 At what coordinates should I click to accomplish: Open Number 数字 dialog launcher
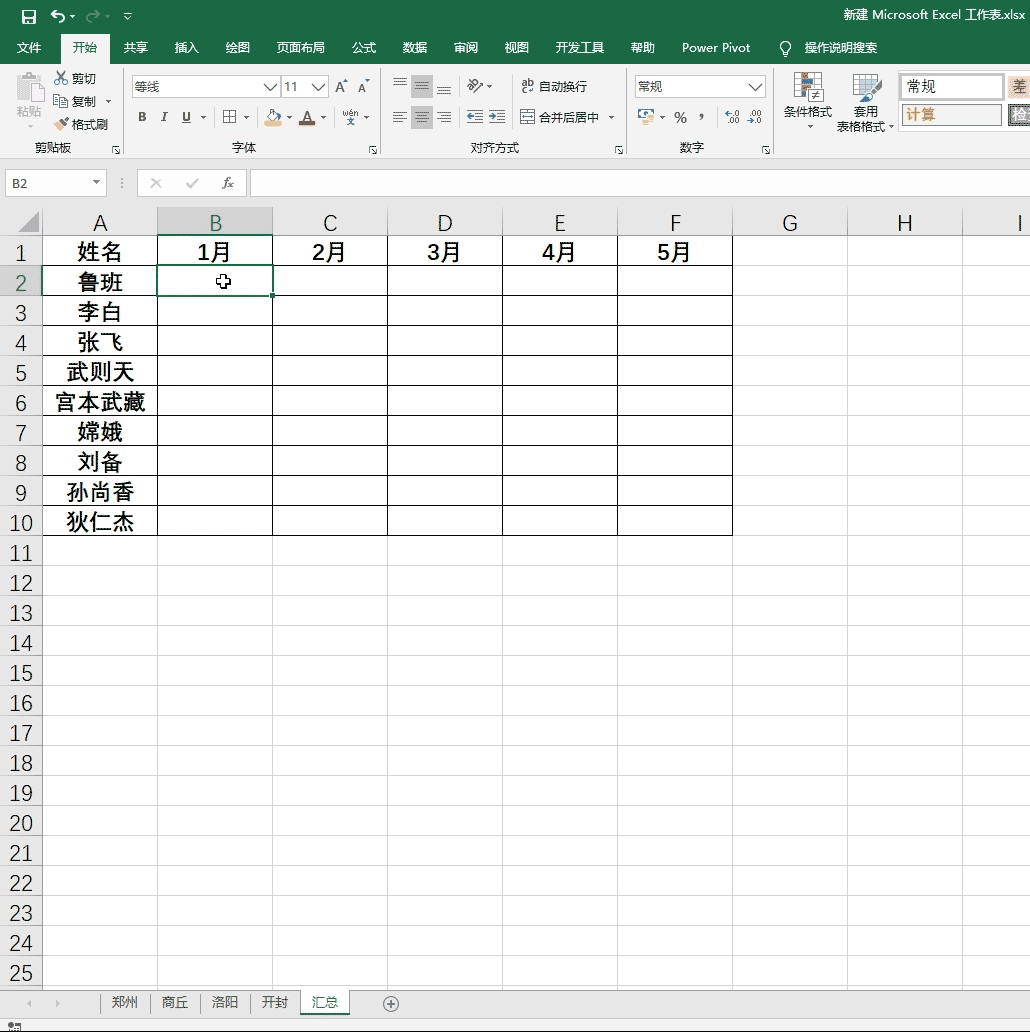tap(765, 150)
